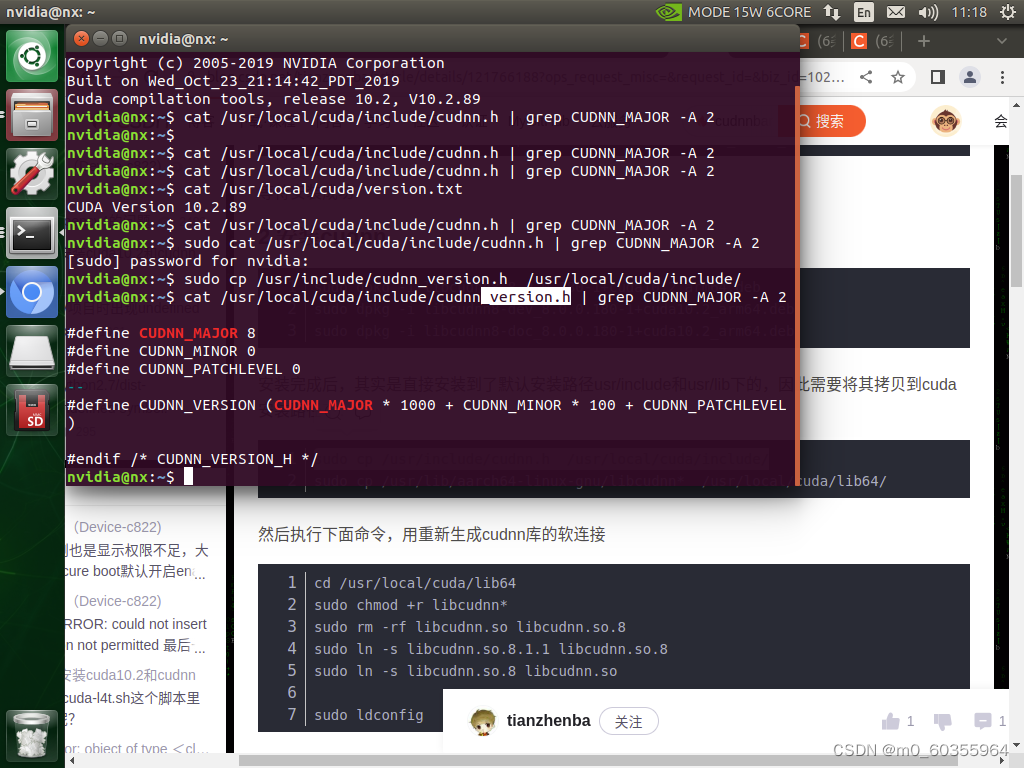This screenshot has width=1024, height=768.
Task: Open the removable drive dock icon
Action: pos(32,351)
